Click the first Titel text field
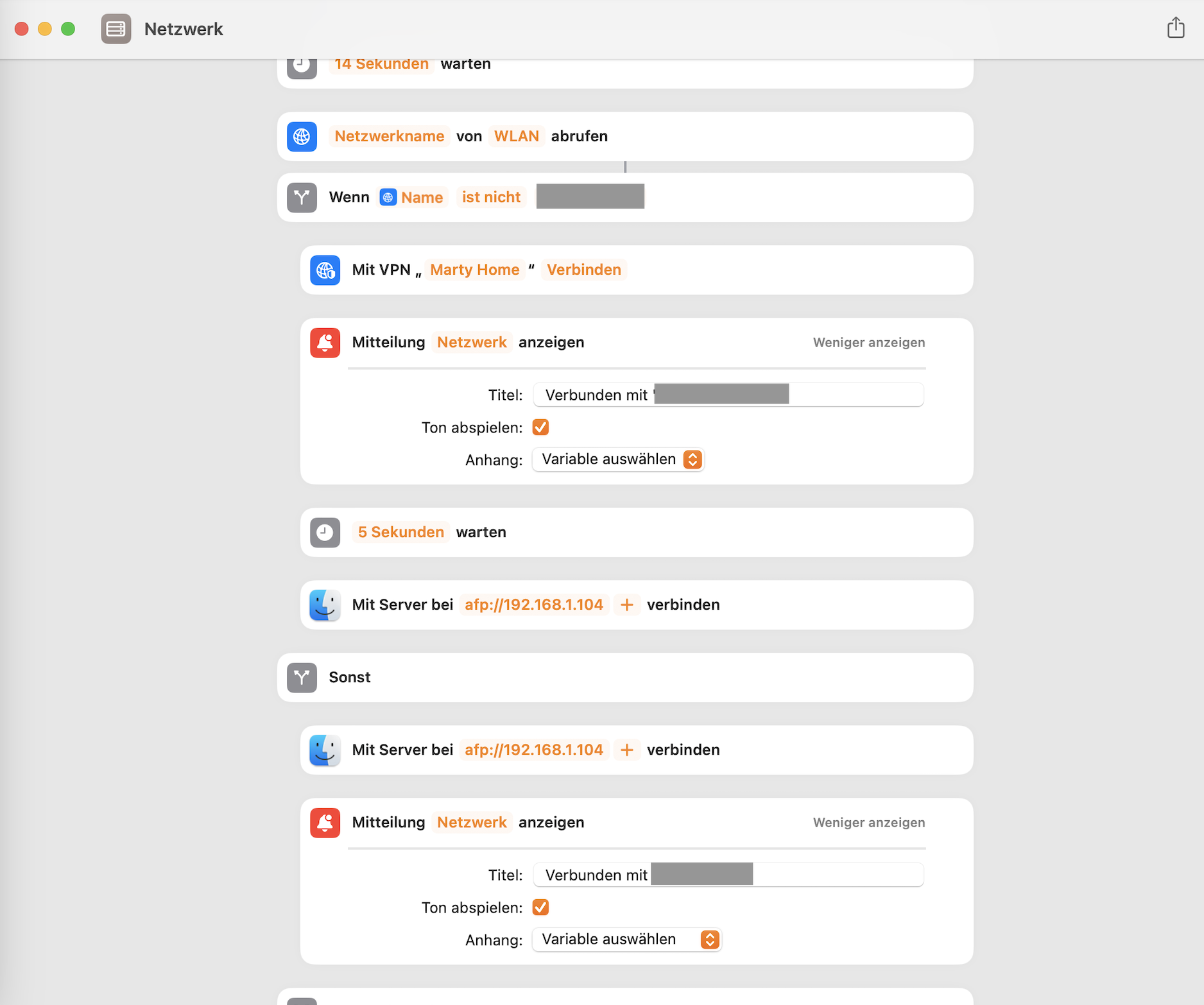 (854, 395)
